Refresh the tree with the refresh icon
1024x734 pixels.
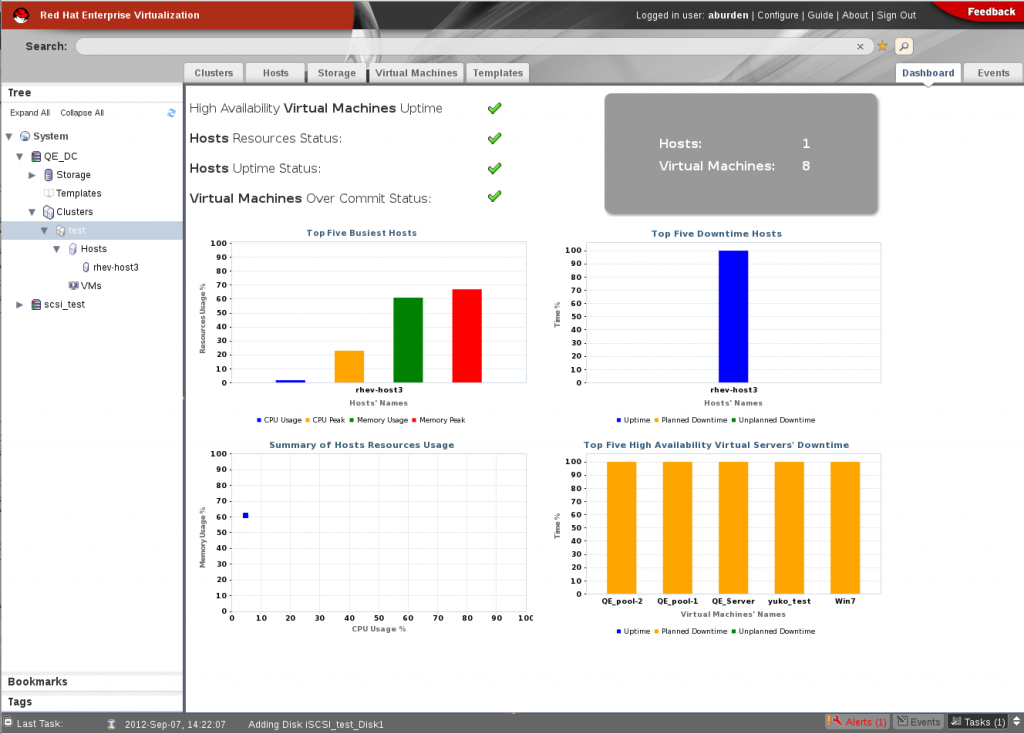[x=171, y=113]
